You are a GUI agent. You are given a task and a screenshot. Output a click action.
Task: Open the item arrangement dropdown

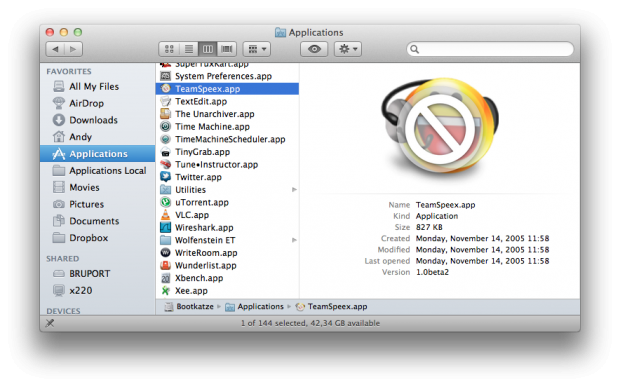click(x=257, y=49)
